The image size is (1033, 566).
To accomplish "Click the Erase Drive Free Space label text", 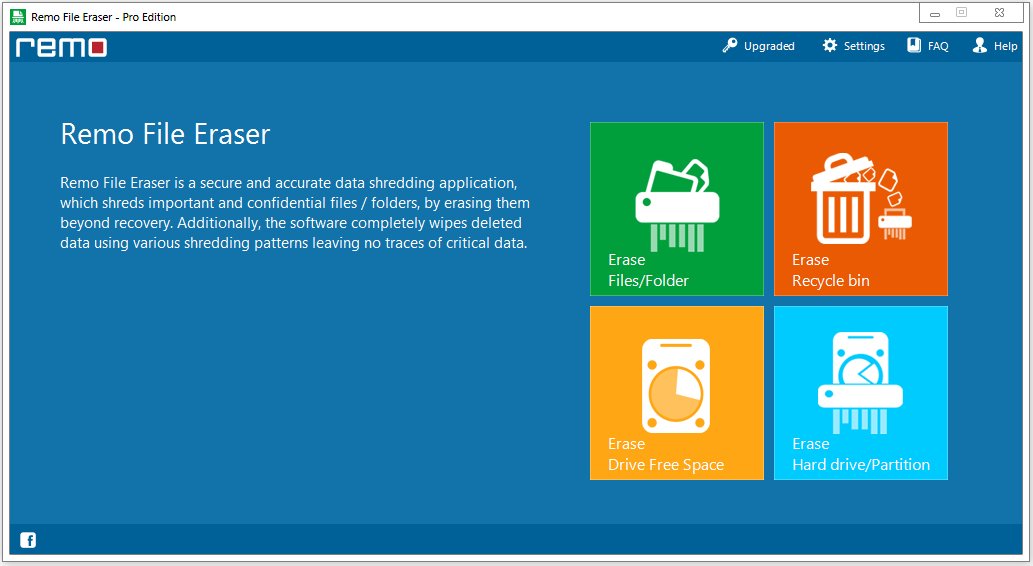I will click(x=665, y=455).
